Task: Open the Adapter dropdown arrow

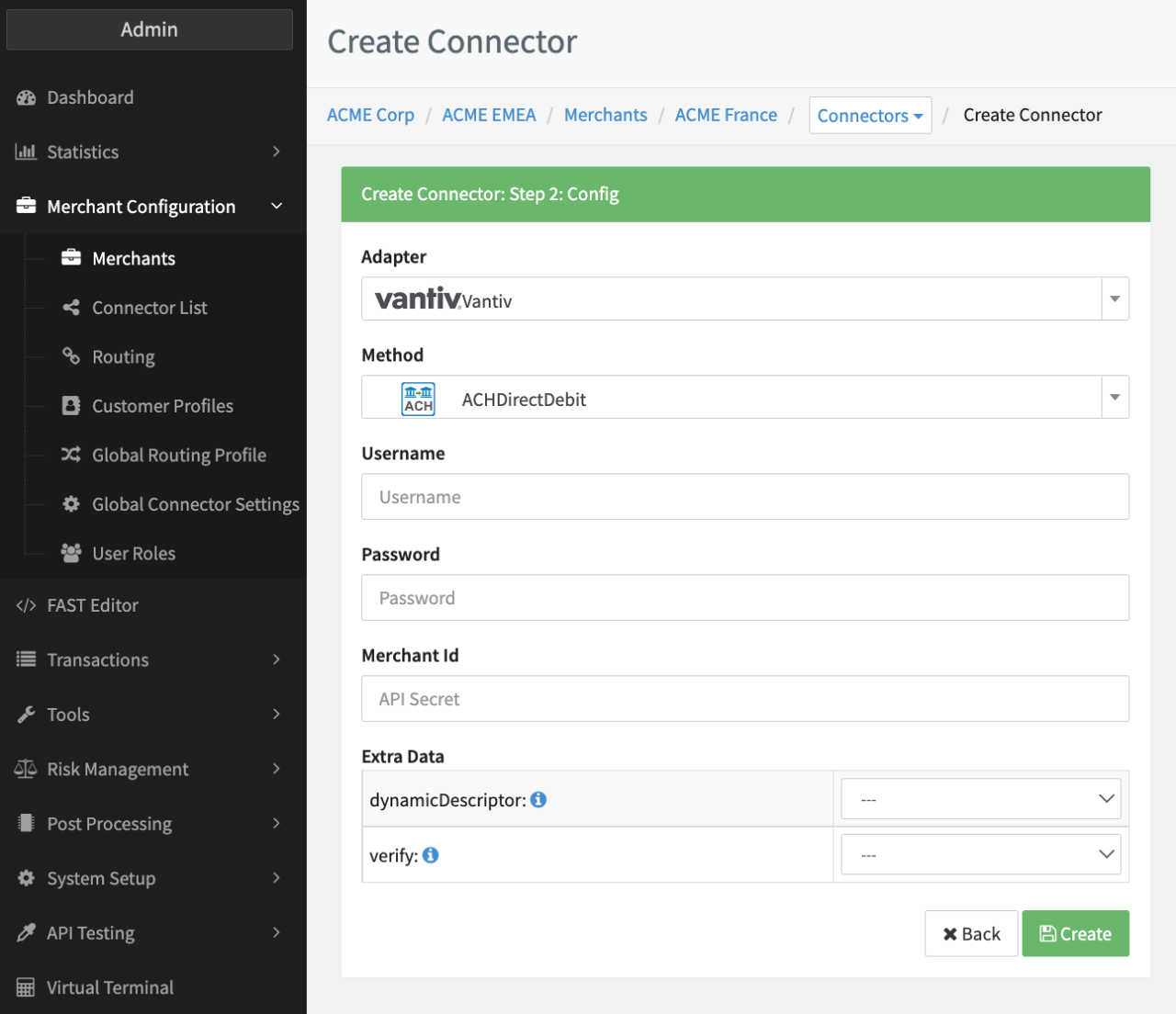Action: pos(1114,299)
